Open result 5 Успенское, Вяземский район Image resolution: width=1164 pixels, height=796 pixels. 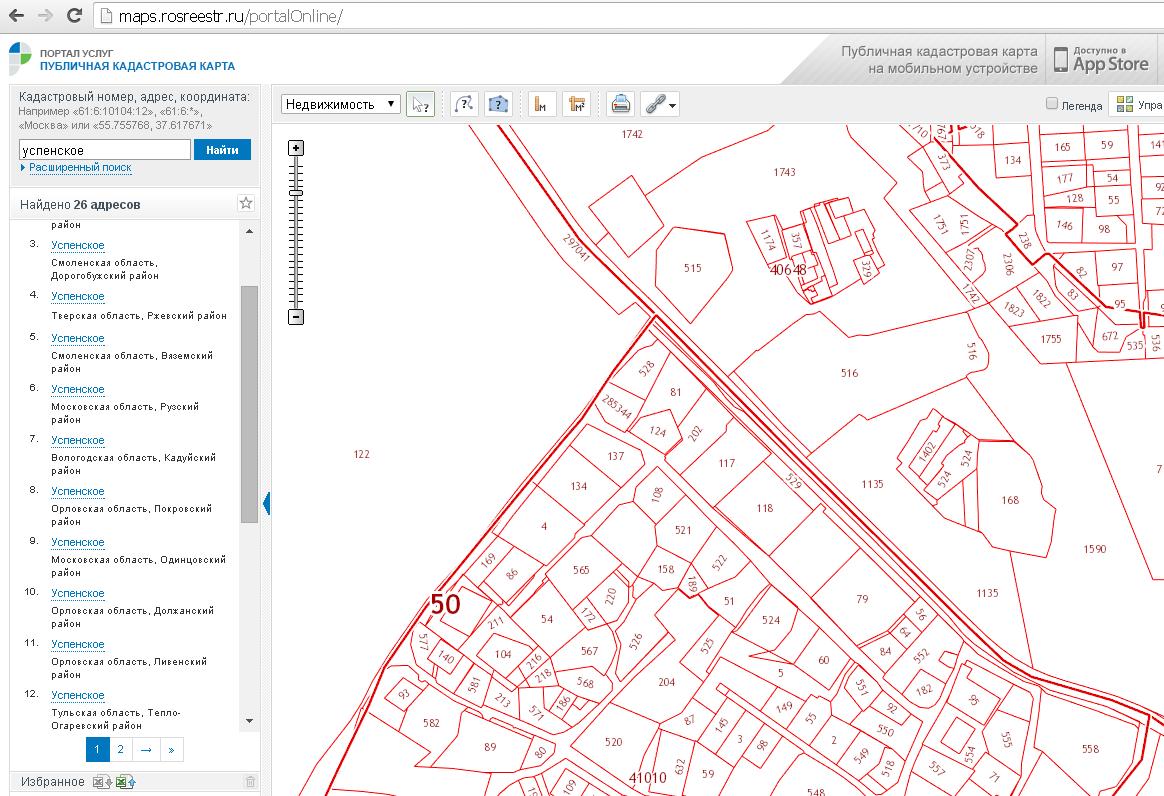pos(77,338)
